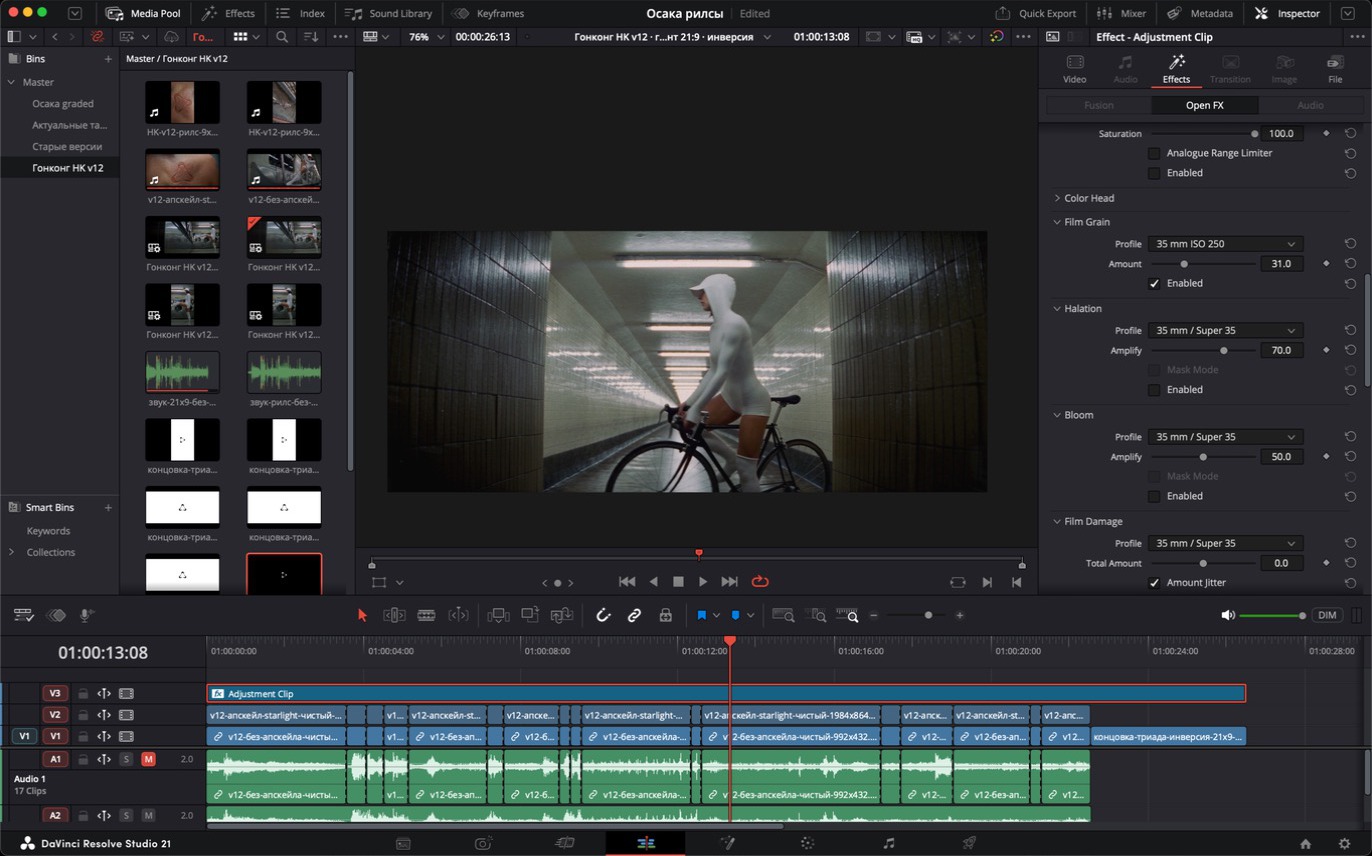1372x856 pixels.
Task: Activate the Blade edit tool
Action: click(x=426, y=616)
